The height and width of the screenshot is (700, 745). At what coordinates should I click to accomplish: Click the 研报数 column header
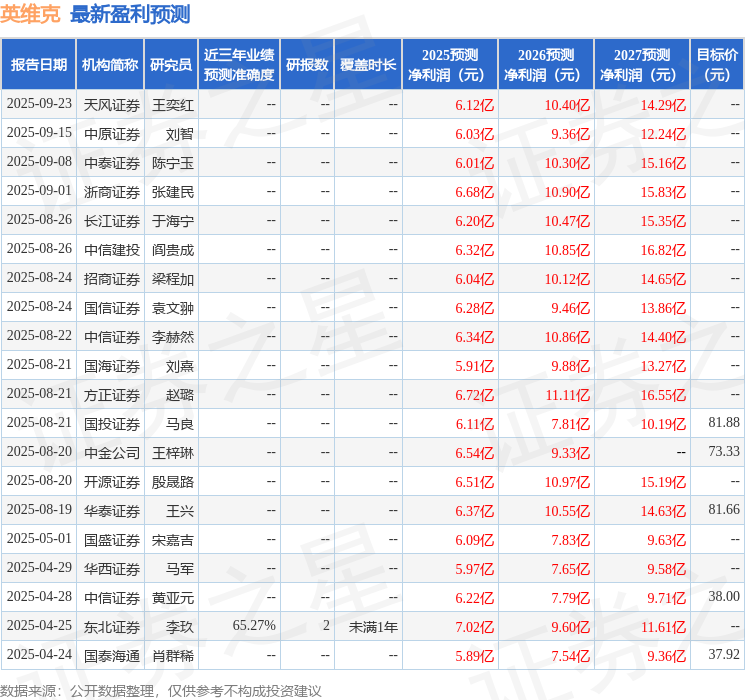[307, 65]
